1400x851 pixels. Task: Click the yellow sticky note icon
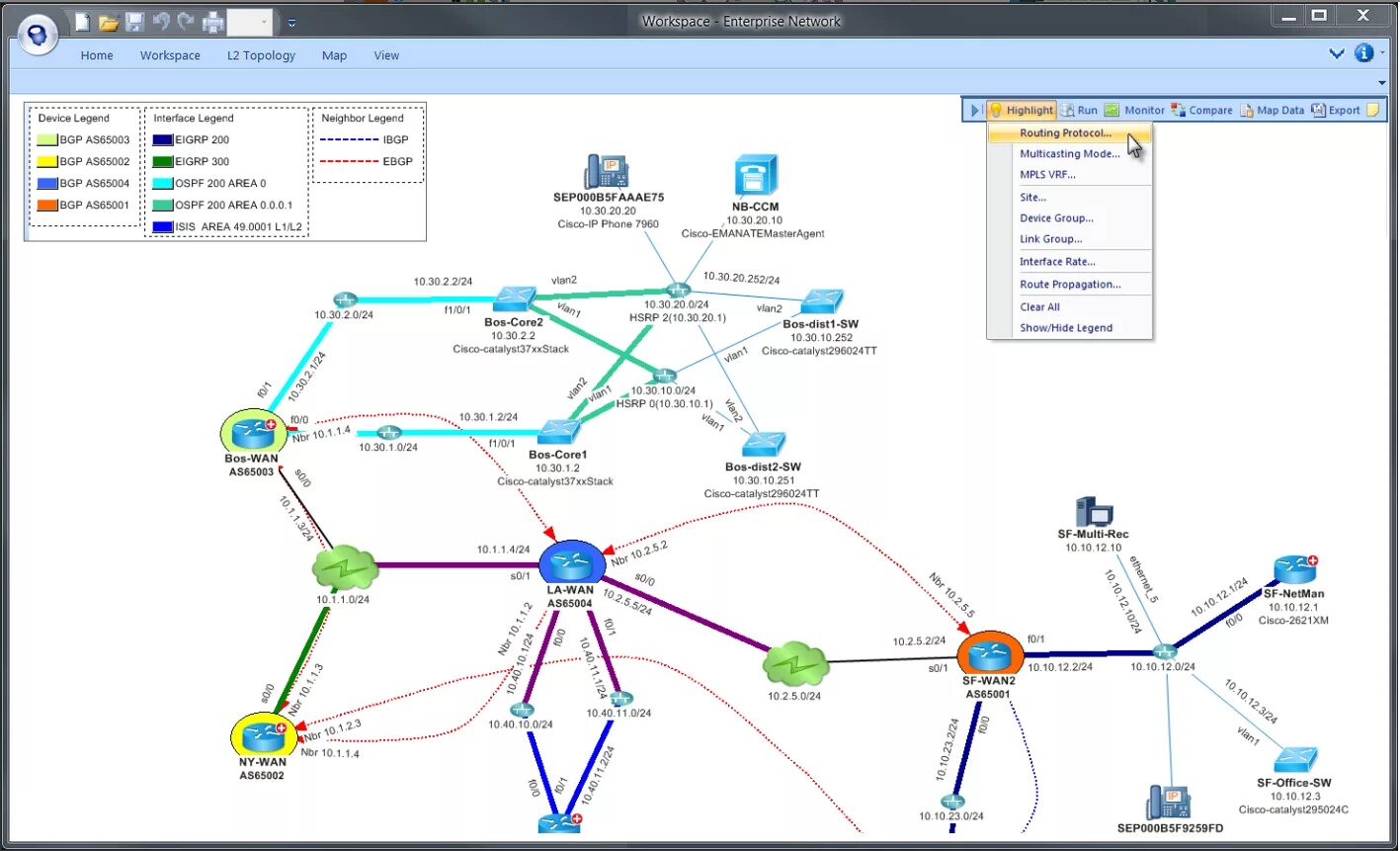[x=1372, y=110]
